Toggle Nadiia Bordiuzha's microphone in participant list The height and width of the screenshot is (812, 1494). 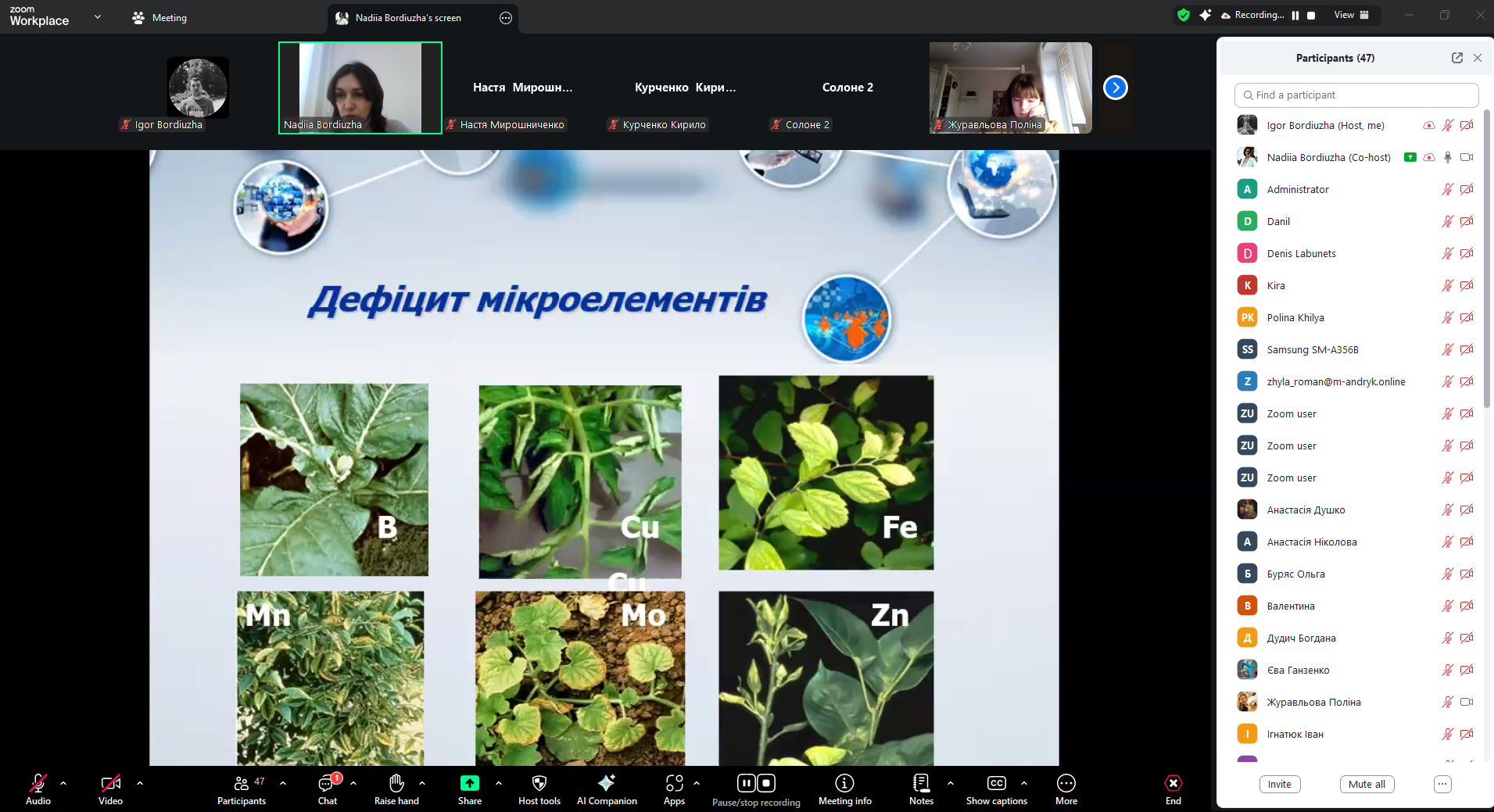[x=1448, y=157]
